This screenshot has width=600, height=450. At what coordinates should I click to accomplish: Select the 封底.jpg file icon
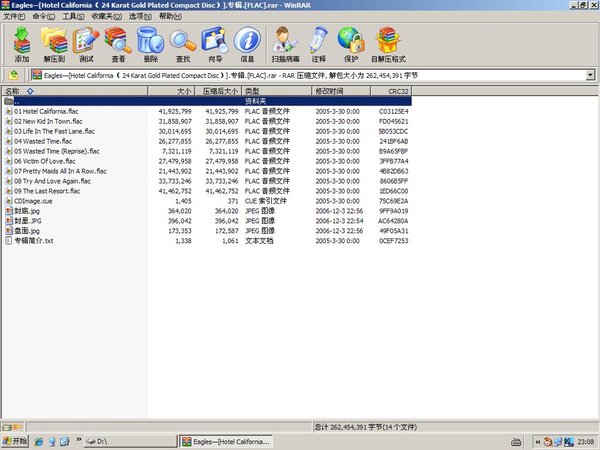9,211
